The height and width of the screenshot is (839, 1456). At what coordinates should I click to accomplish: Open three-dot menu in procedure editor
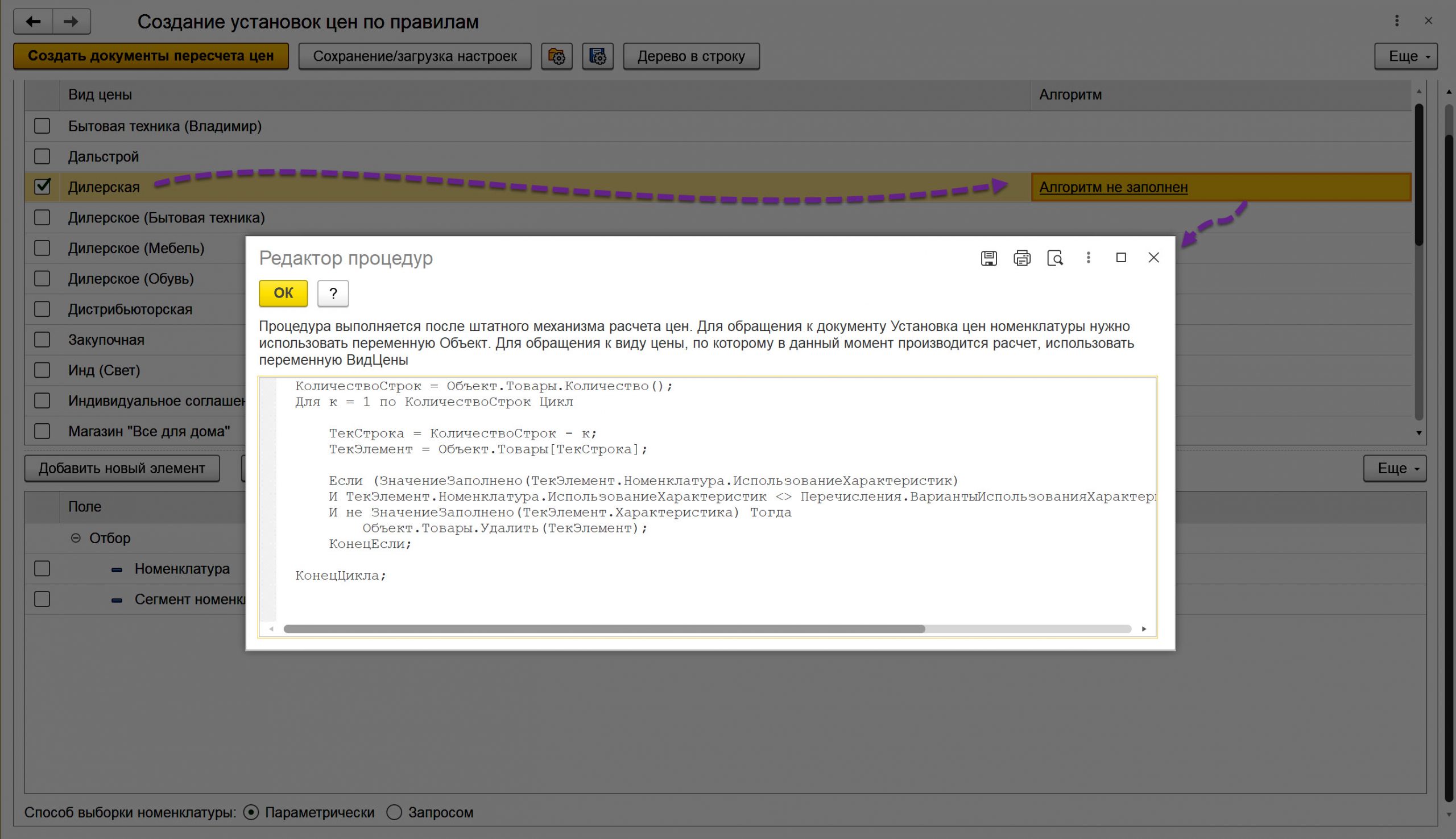coord(1089,258)
